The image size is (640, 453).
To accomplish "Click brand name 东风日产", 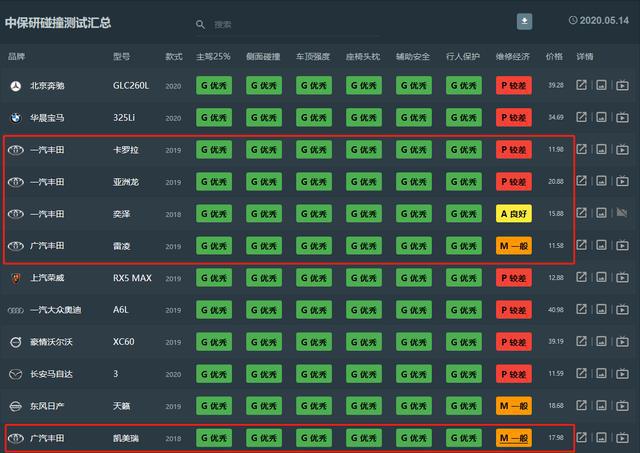I will (47, 406).
